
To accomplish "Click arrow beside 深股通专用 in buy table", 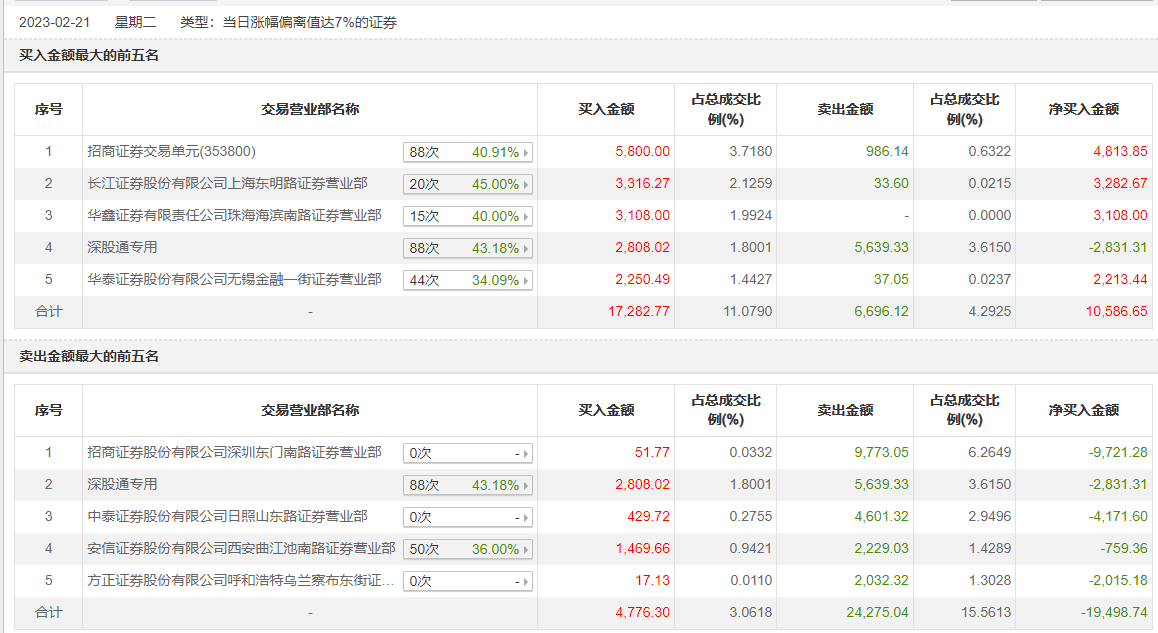I will coord(526,249).
